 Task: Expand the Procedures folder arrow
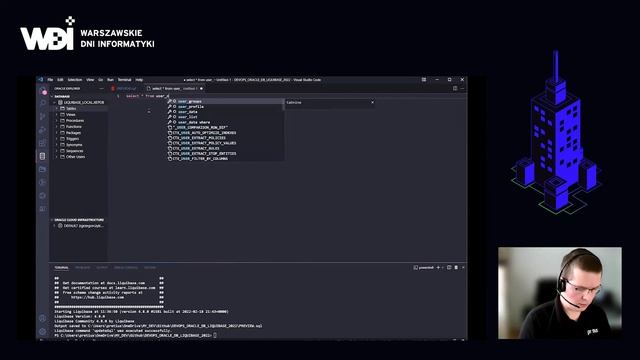57,121
